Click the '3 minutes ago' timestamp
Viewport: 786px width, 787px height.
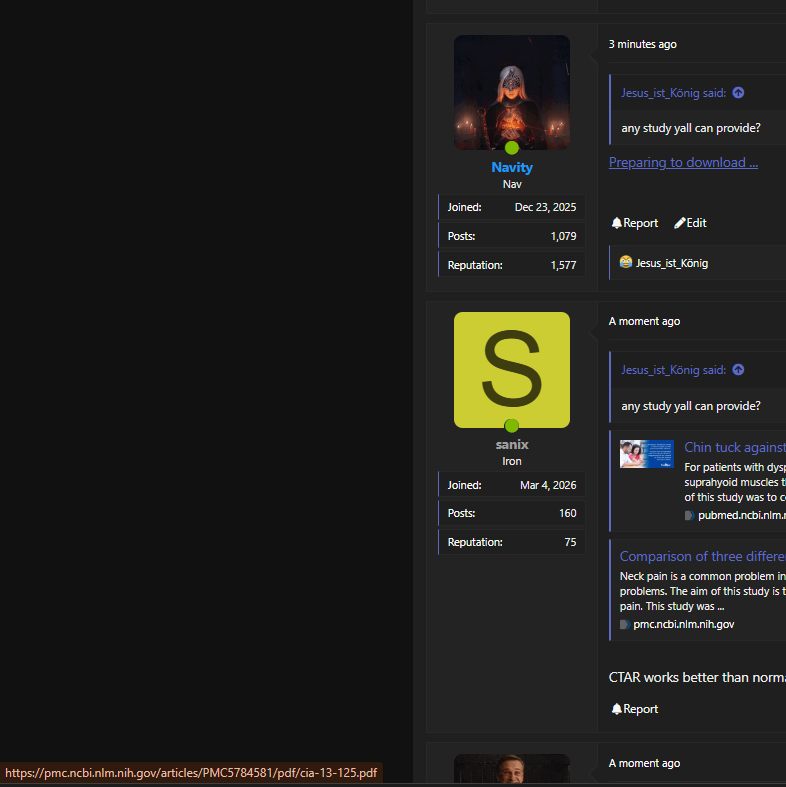[642, 44]
